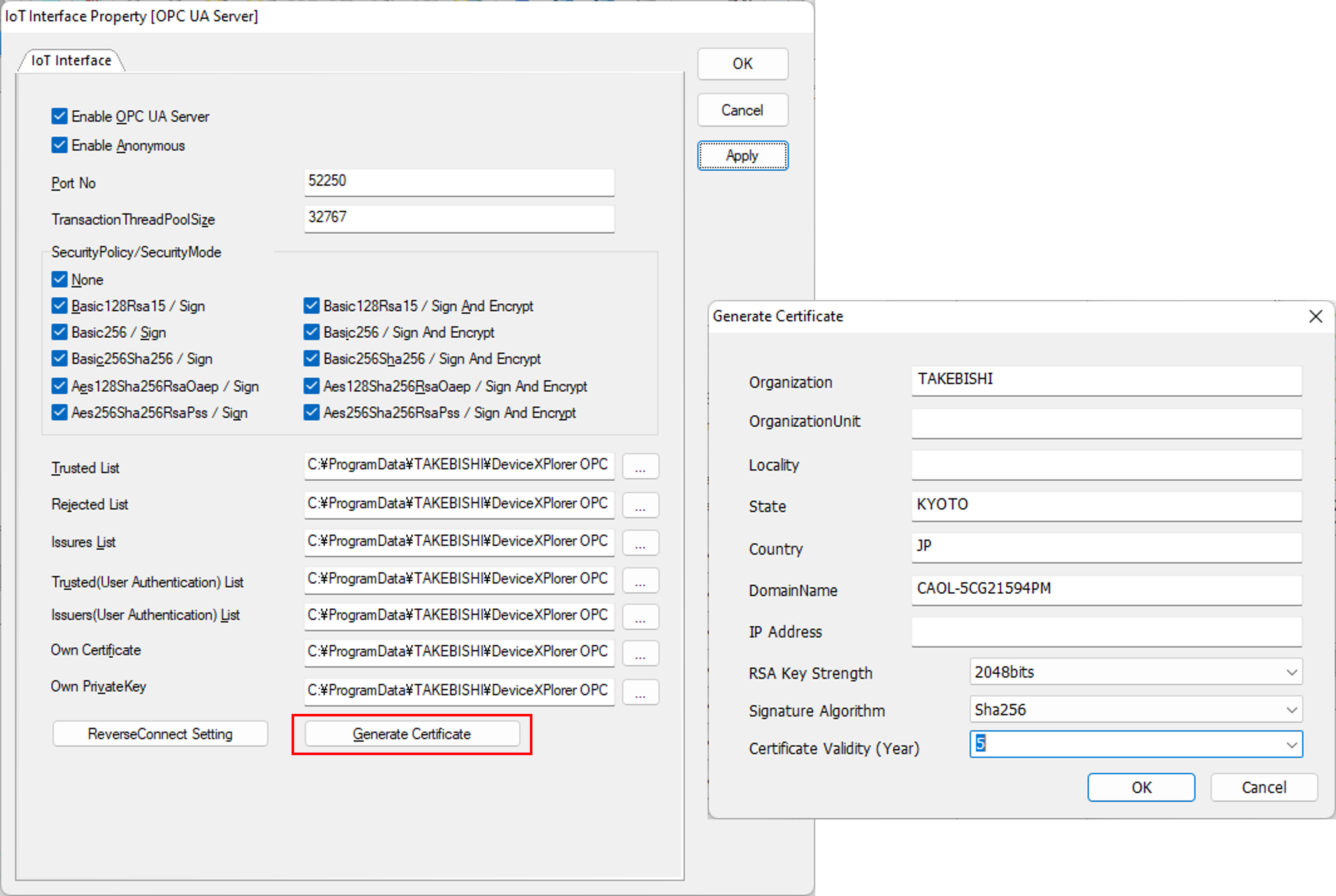This screenshot has height=896, width=1336.
Task: Disable the None security policy checkbox
Action: [59, 280]
